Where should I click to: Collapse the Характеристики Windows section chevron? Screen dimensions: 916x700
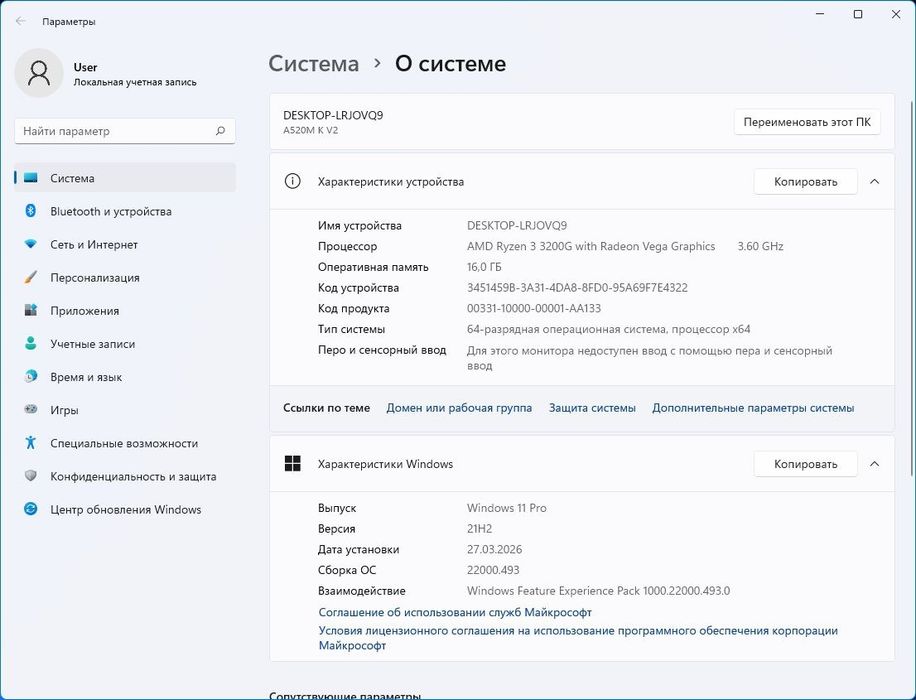click(875, 464)
